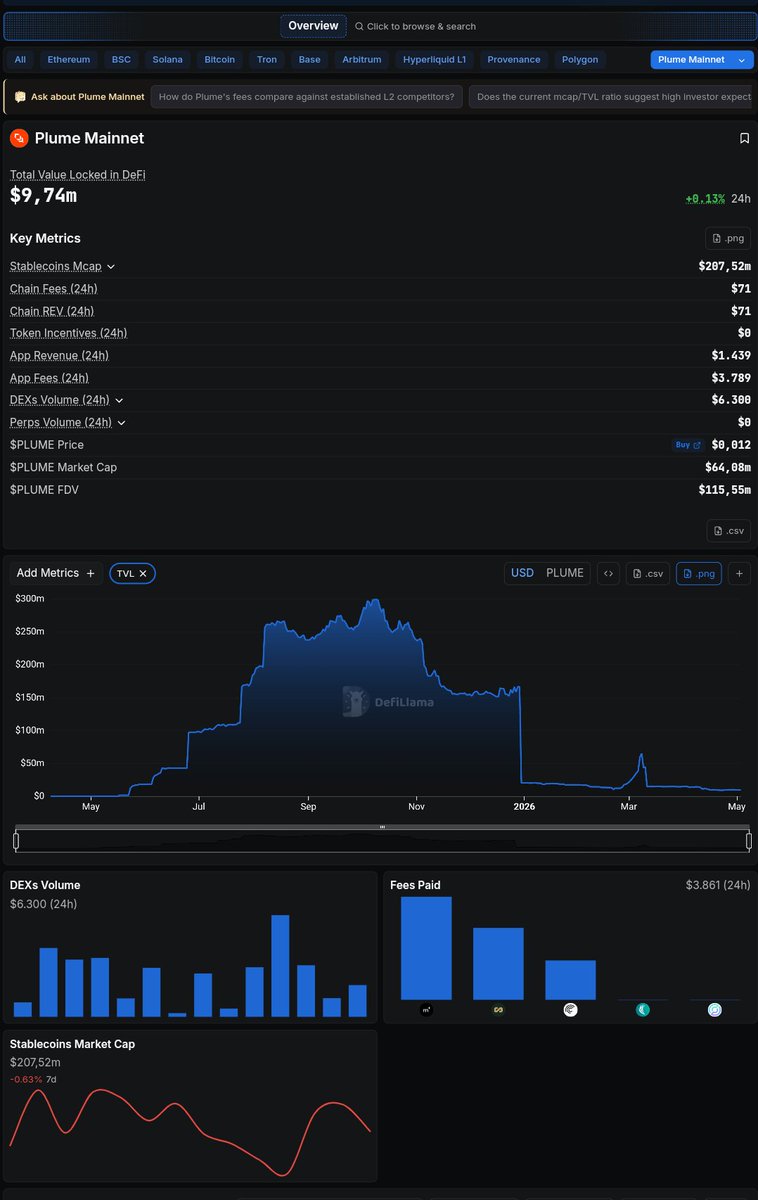Click the Plume Mainnet logo icon
The width and height of the screenshot is (758, 1200).
click(19, 138)
